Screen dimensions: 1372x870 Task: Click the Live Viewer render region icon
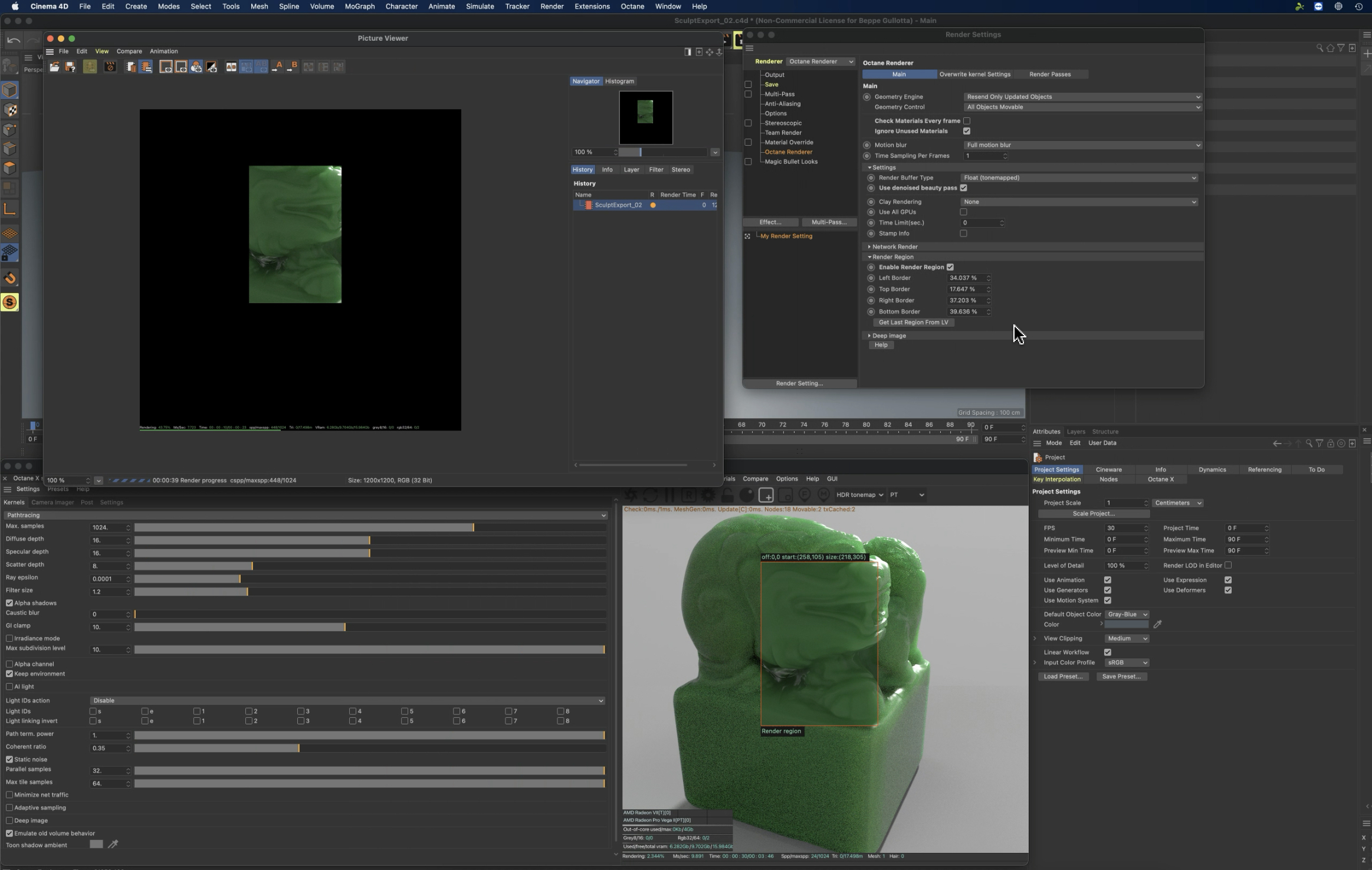766,495
